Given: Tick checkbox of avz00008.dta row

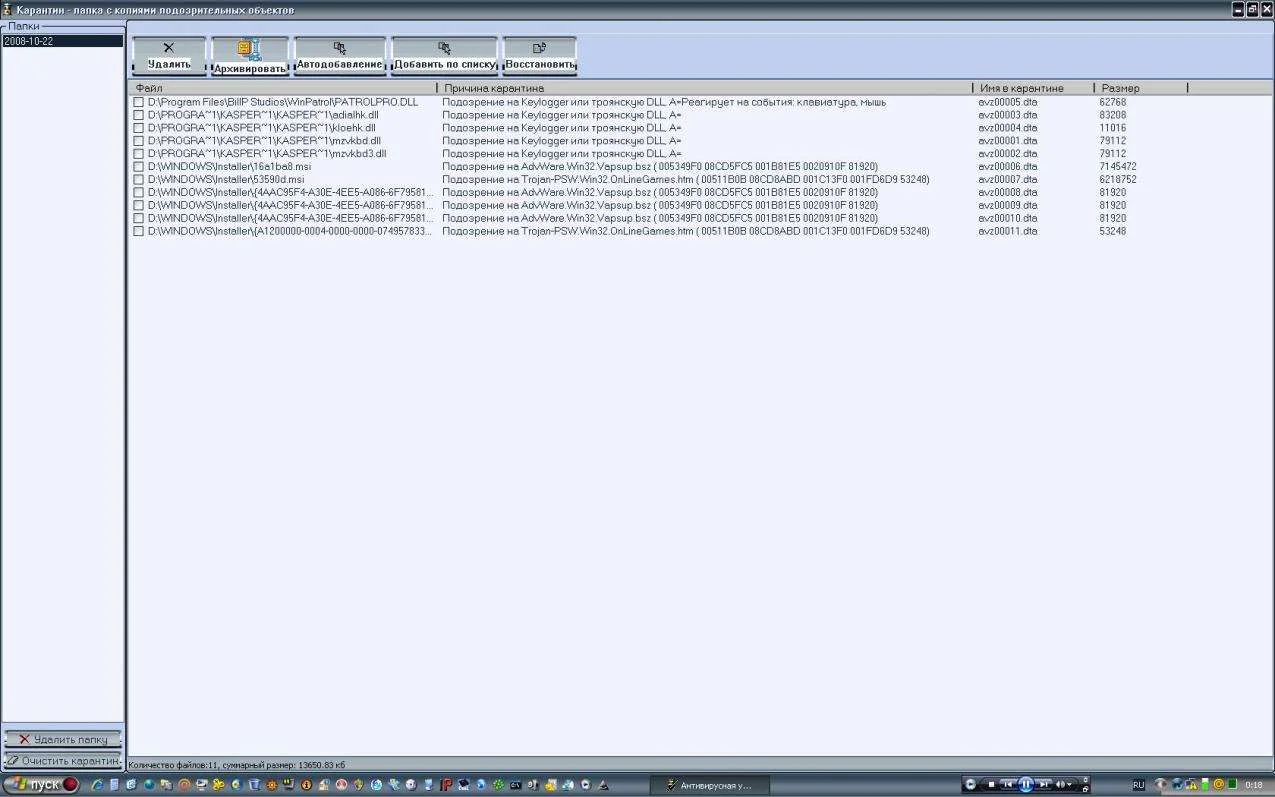Looking at the screenshot, I should coord(139,193).
